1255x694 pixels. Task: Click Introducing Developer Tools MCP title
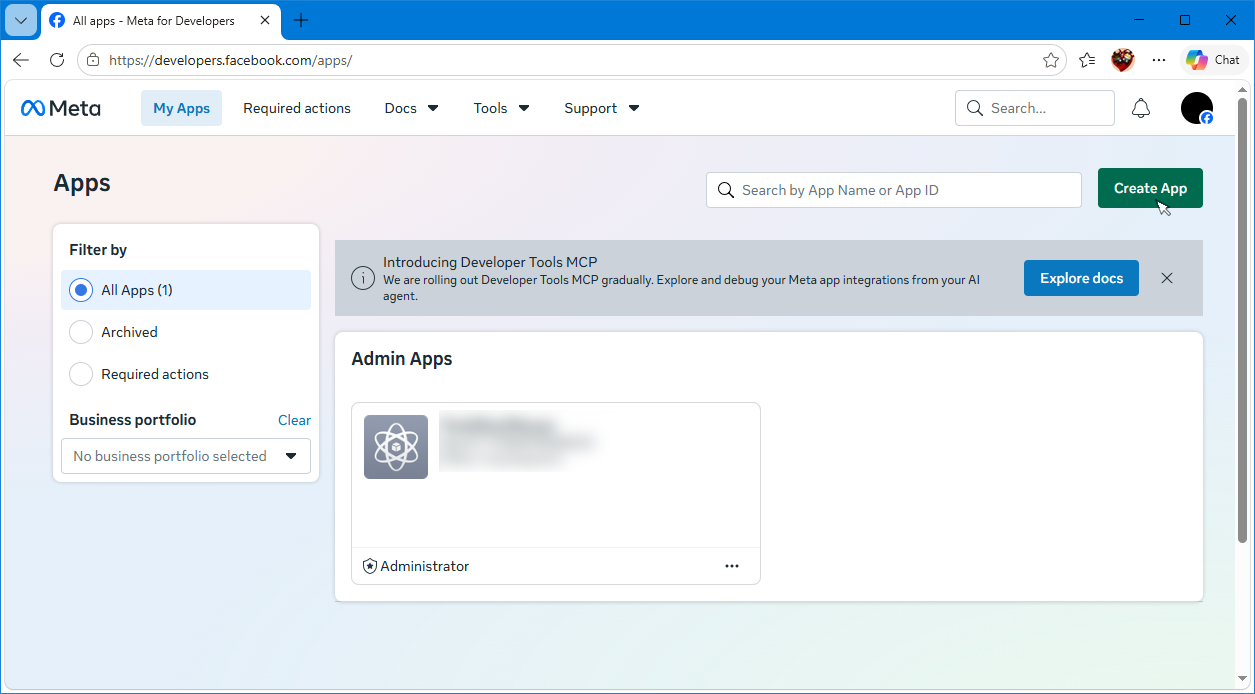pyautogui.click(x=490, y=263)
